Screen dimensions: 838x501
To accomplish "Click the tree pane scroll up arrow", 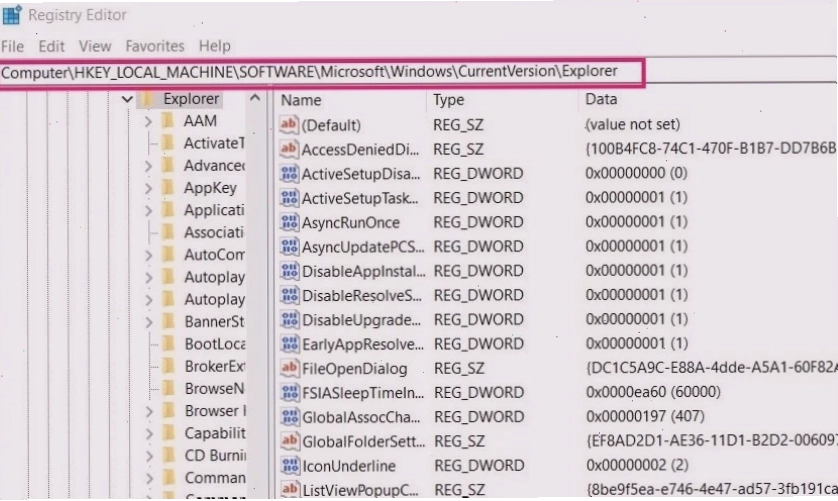I will point(255,98).
